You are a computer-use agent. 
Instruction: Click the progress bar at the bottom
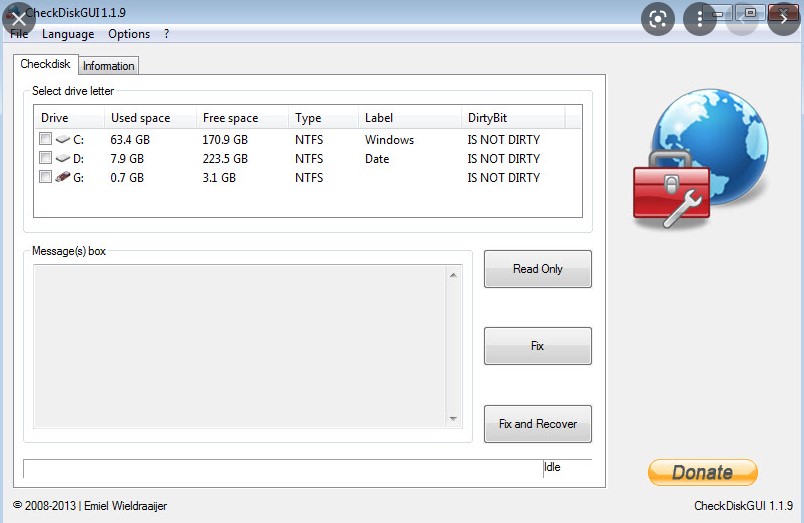coord(283,468)
